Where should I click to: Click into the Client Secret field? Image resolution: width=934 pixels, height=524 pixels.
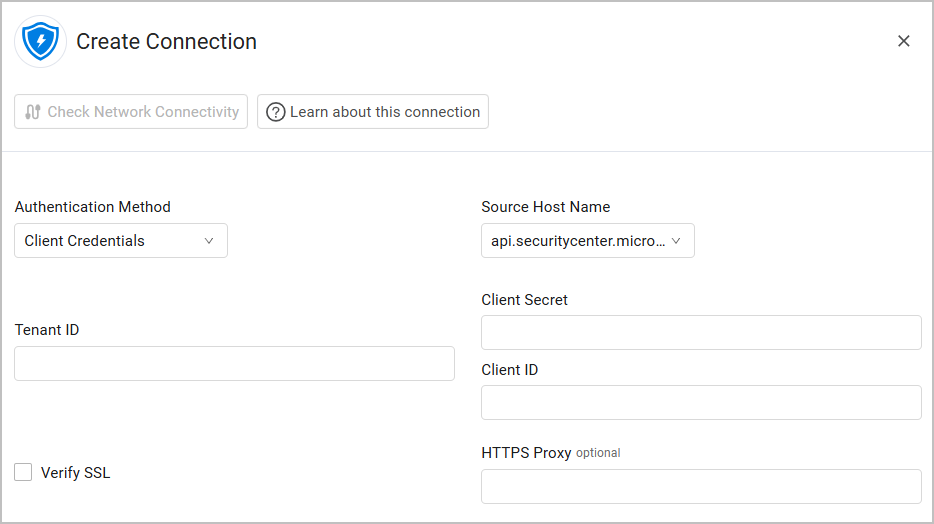(x=701, y=333)
